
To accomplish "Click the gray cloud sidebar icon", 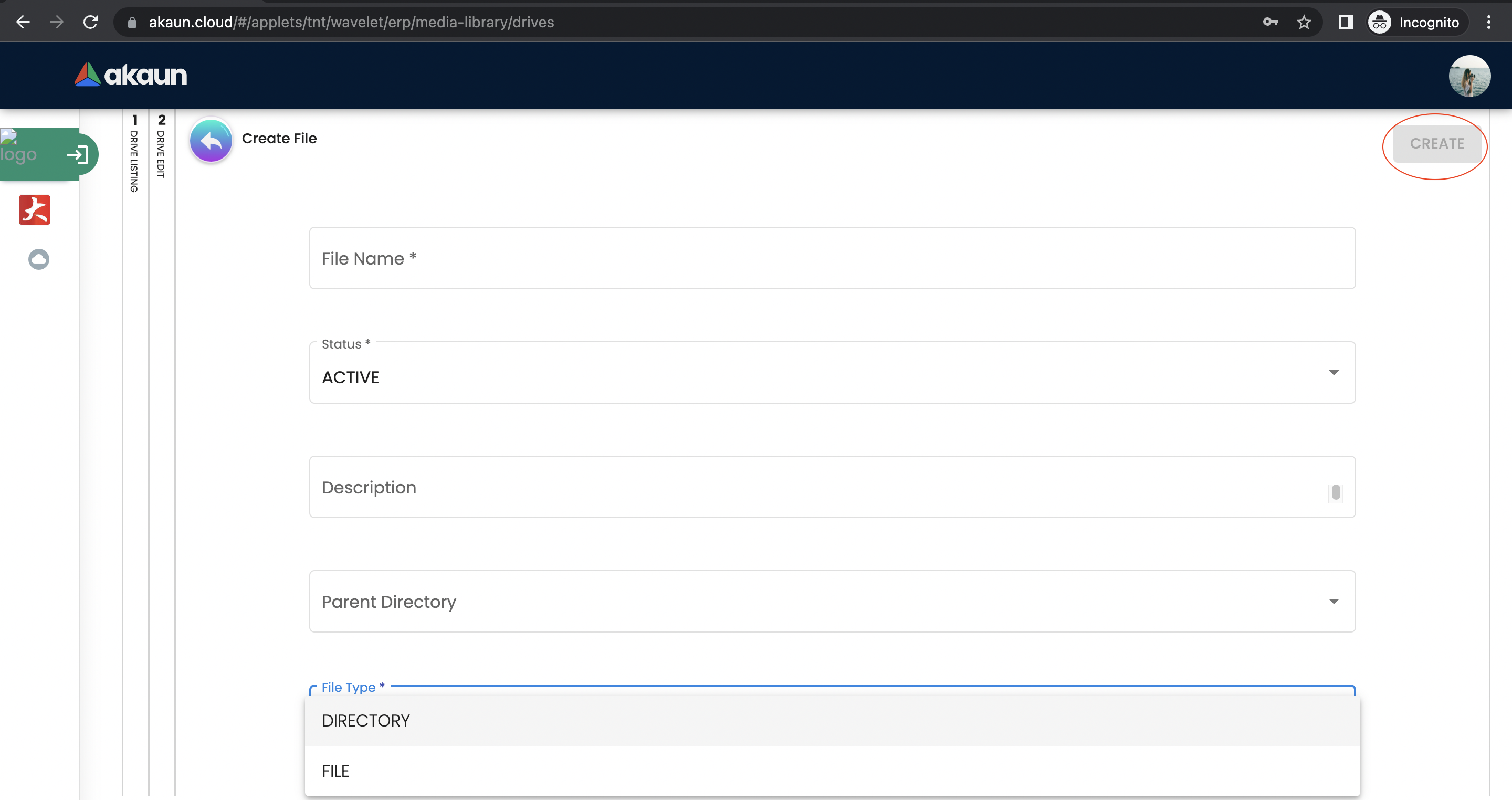I will pyautogui.click(x=39, y=259).
